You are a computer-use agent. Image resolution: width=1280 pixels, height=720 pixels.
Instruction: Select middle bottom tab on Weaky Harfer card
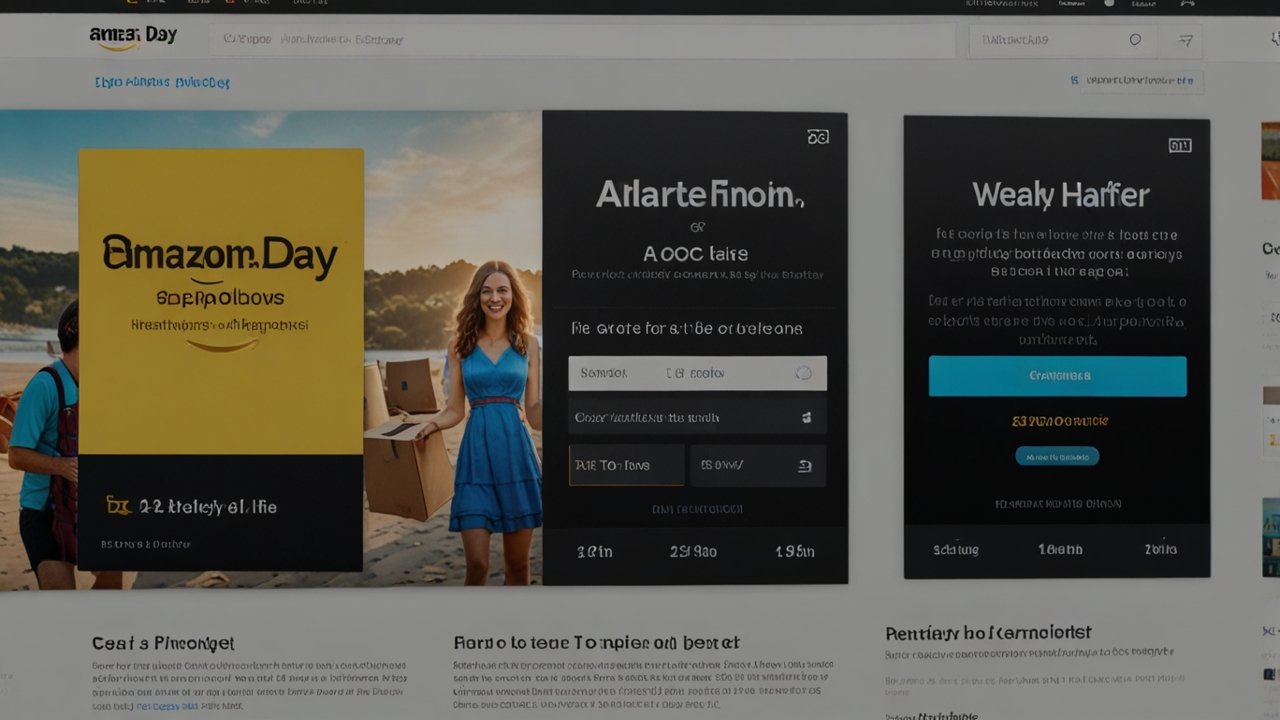click(1059, 549)
